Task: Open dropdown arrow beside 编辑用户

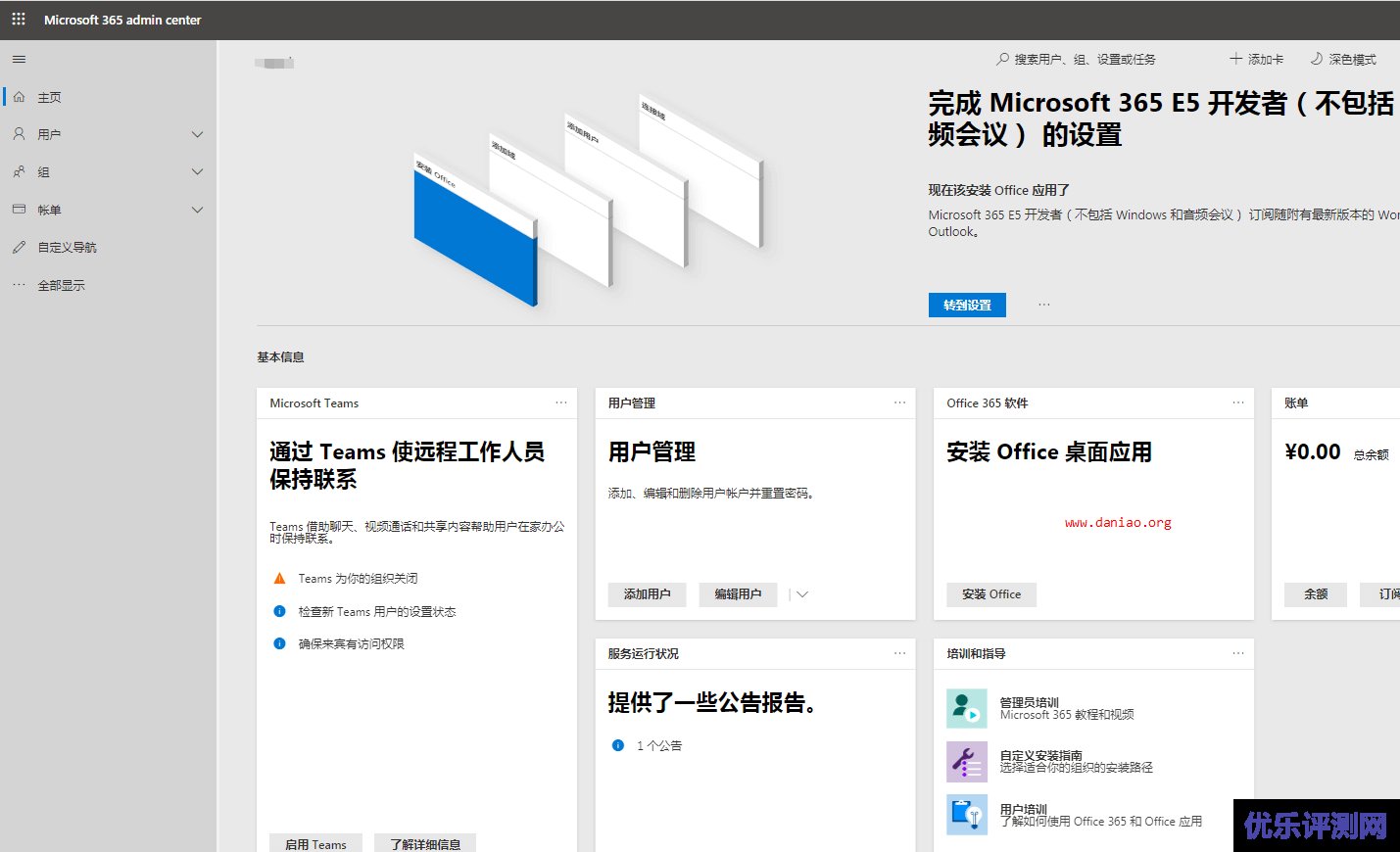Action: (x=802, y=594)
